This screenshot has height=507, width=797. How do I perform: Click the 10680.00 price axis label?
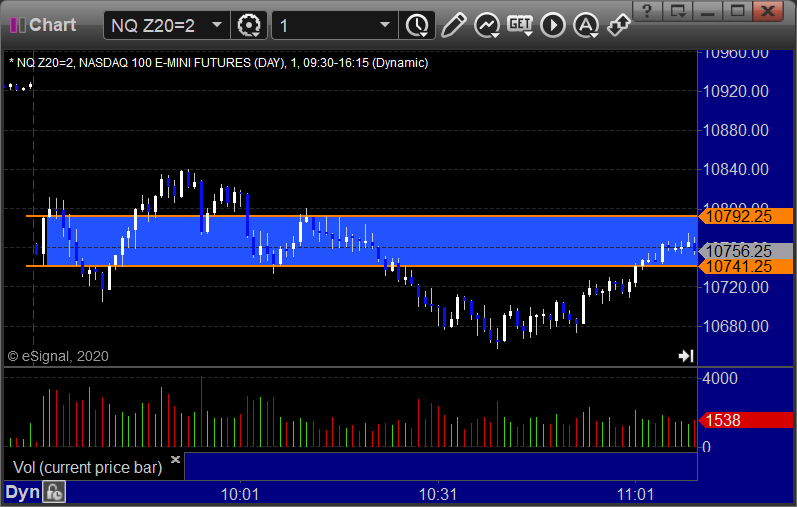click(x=735, y=326)
